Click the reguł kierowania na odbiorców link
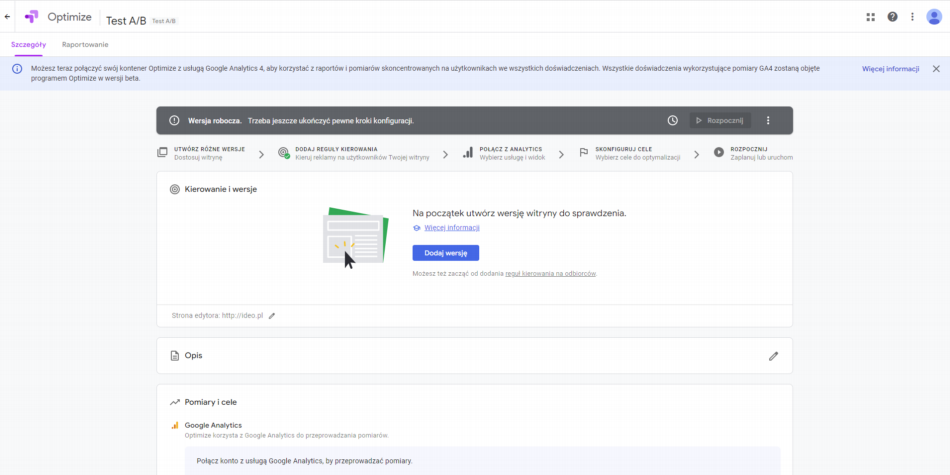Viewport: 950px width, 475px height. tap(550, 273)
